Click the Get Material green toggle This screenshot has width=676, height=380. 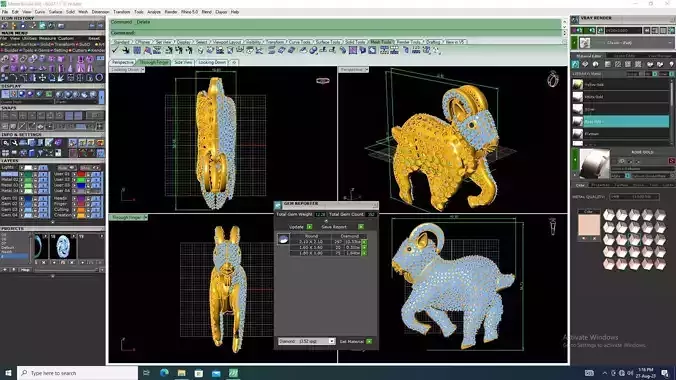pos(369,341)
